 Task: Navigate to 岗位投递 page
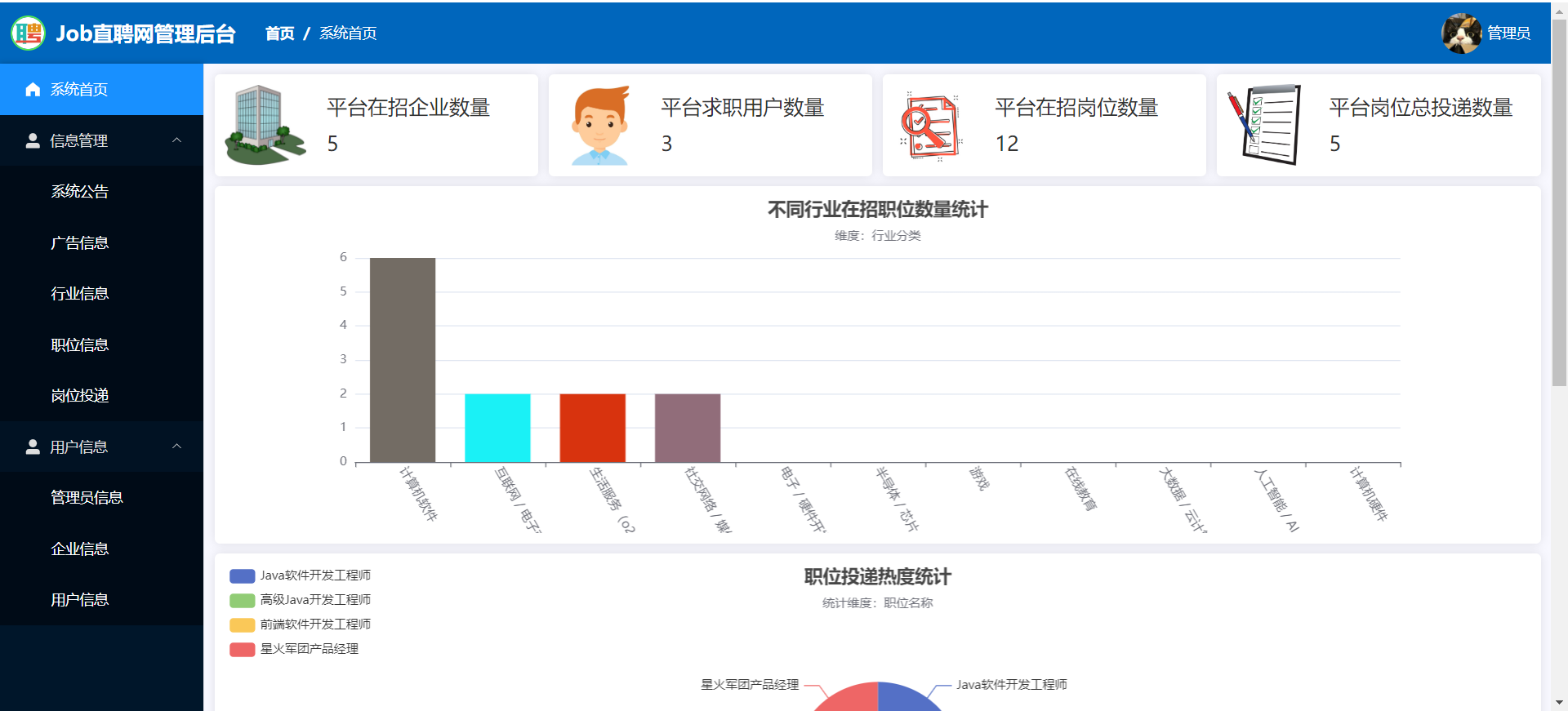[101, 396]
